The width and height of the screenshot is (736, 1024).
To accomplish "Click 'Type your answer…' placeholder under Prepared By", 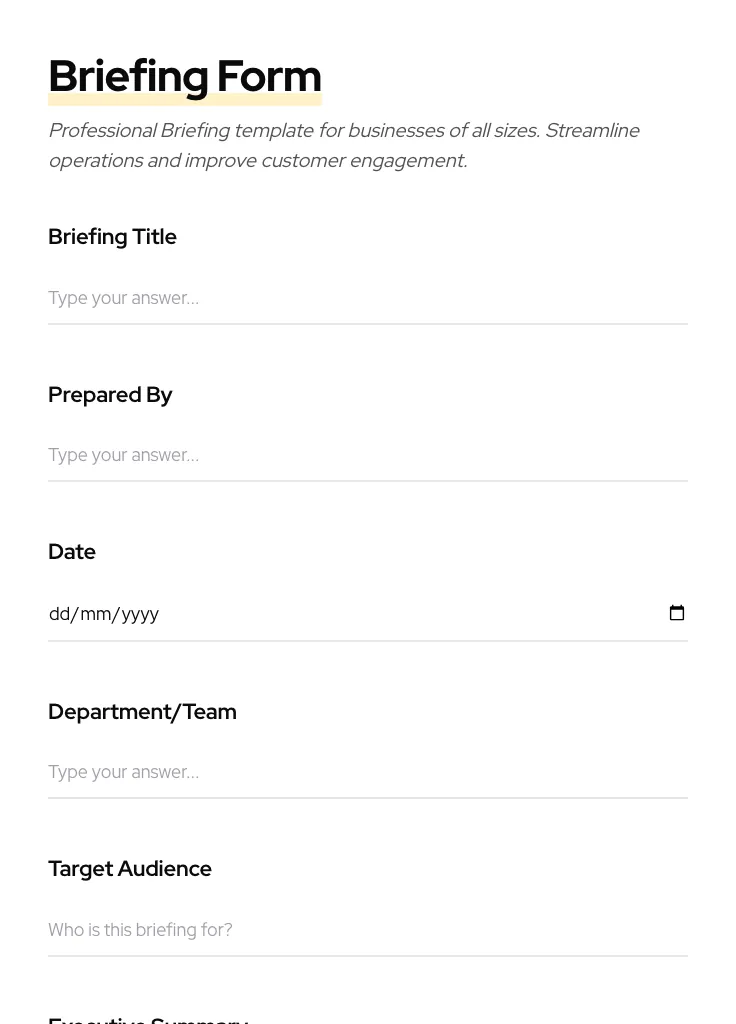I will (x=123, y=455).
